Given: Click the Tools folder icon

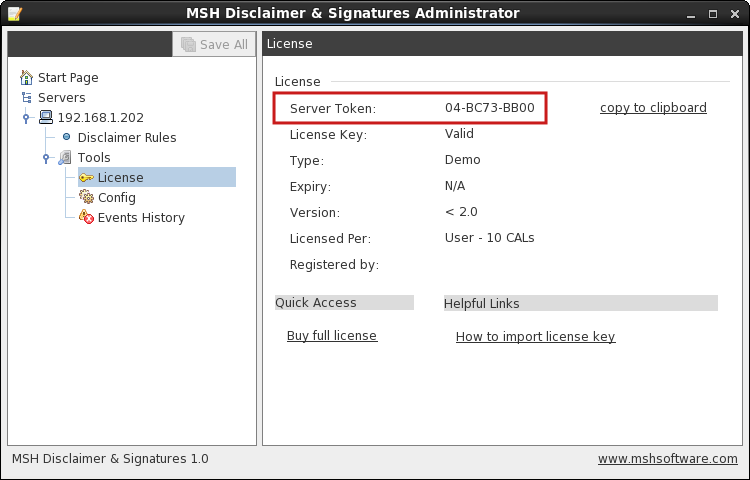Looking at the screenshot, I should pyautogui.click(x=65, y=157).
